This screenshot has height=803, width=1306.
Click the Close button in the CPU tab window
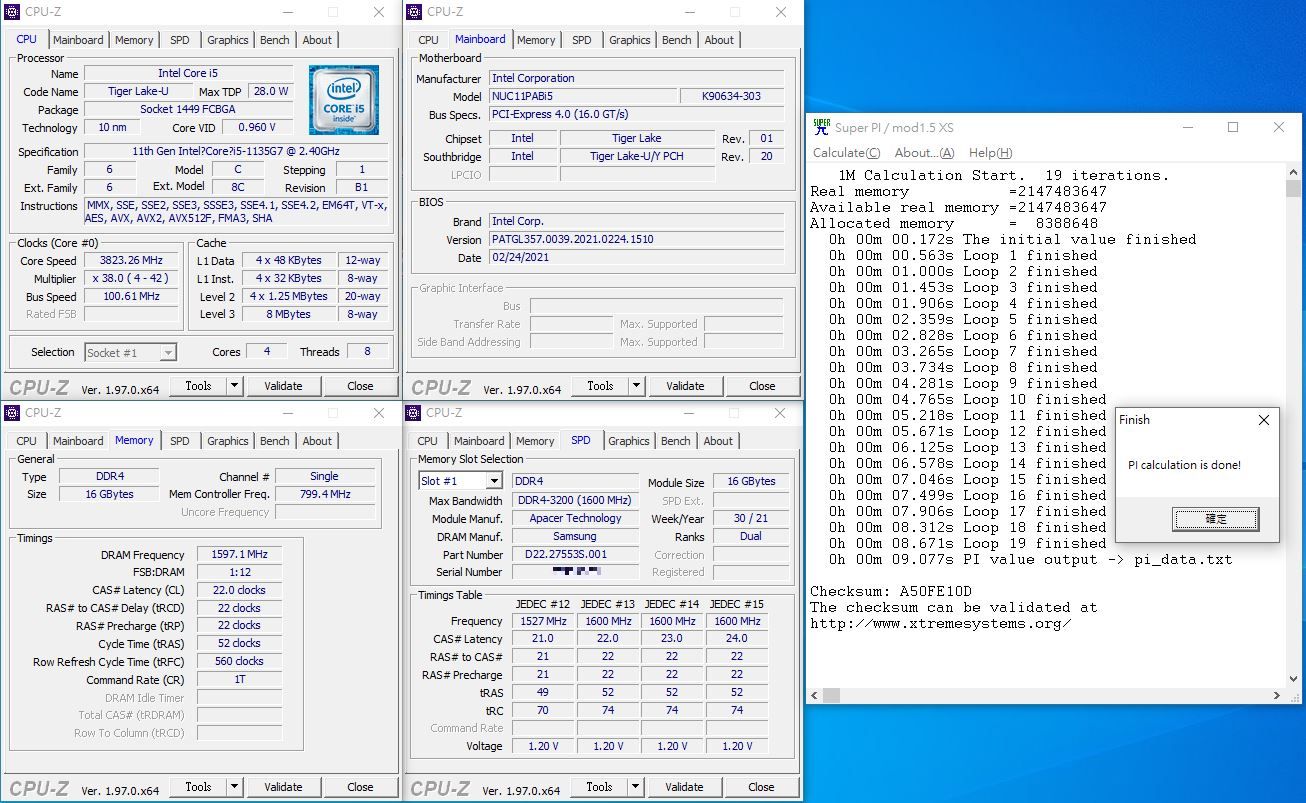click(360, 386)
